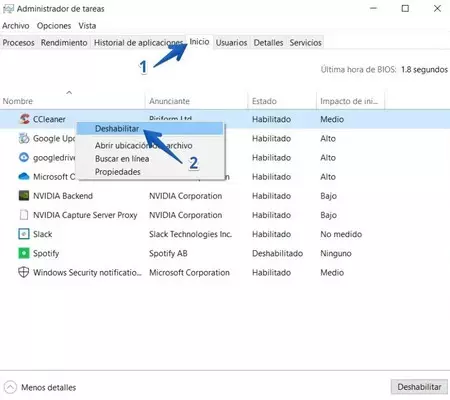This screenshot has height=400, width=450.
Task: Click the Ninguno impact value
Action: pyautogui.click(x=336, y=253)
